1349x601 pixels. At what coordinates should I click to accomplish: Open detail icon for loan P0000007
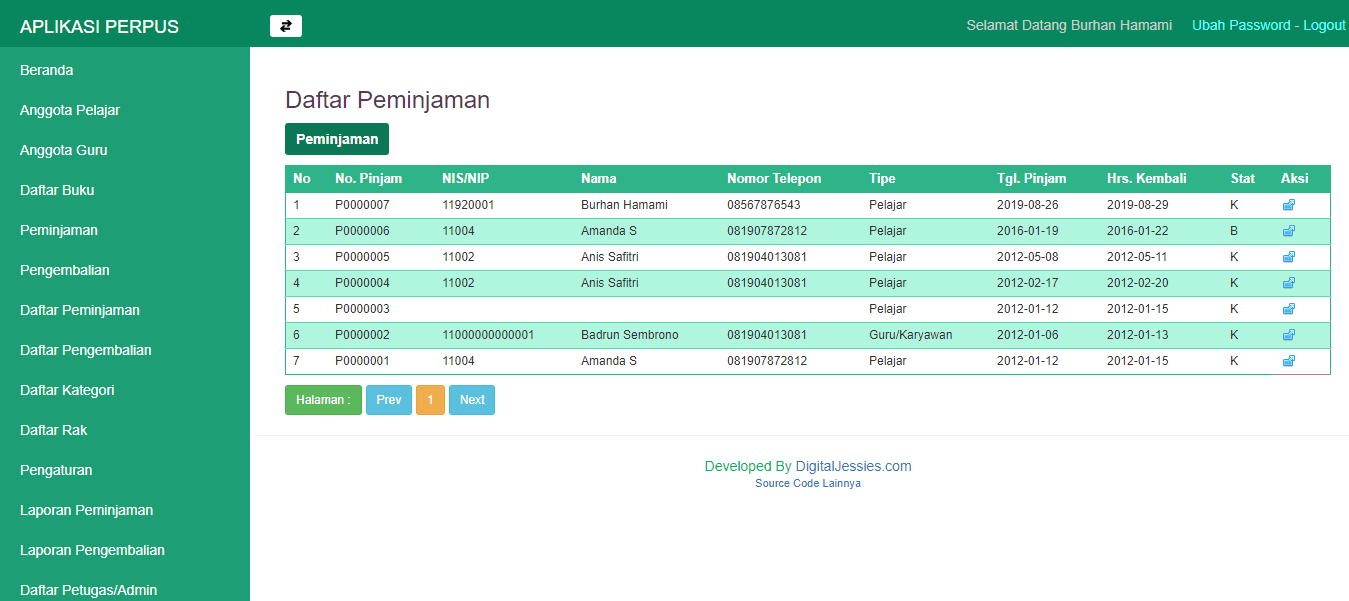[1288, 204]
